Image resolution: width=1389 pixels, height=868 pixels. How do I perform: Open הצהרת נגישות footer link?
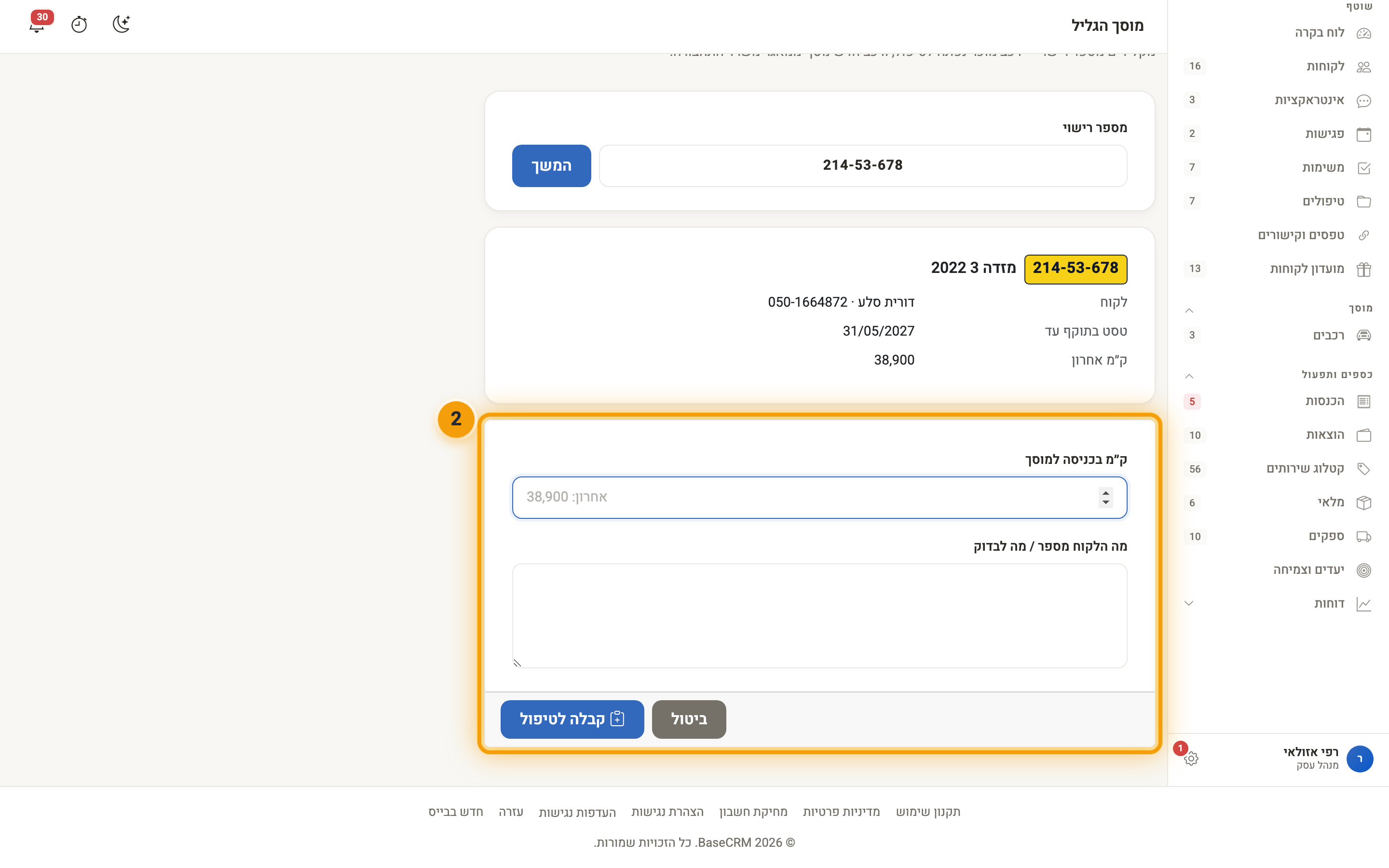pos(667,812)
